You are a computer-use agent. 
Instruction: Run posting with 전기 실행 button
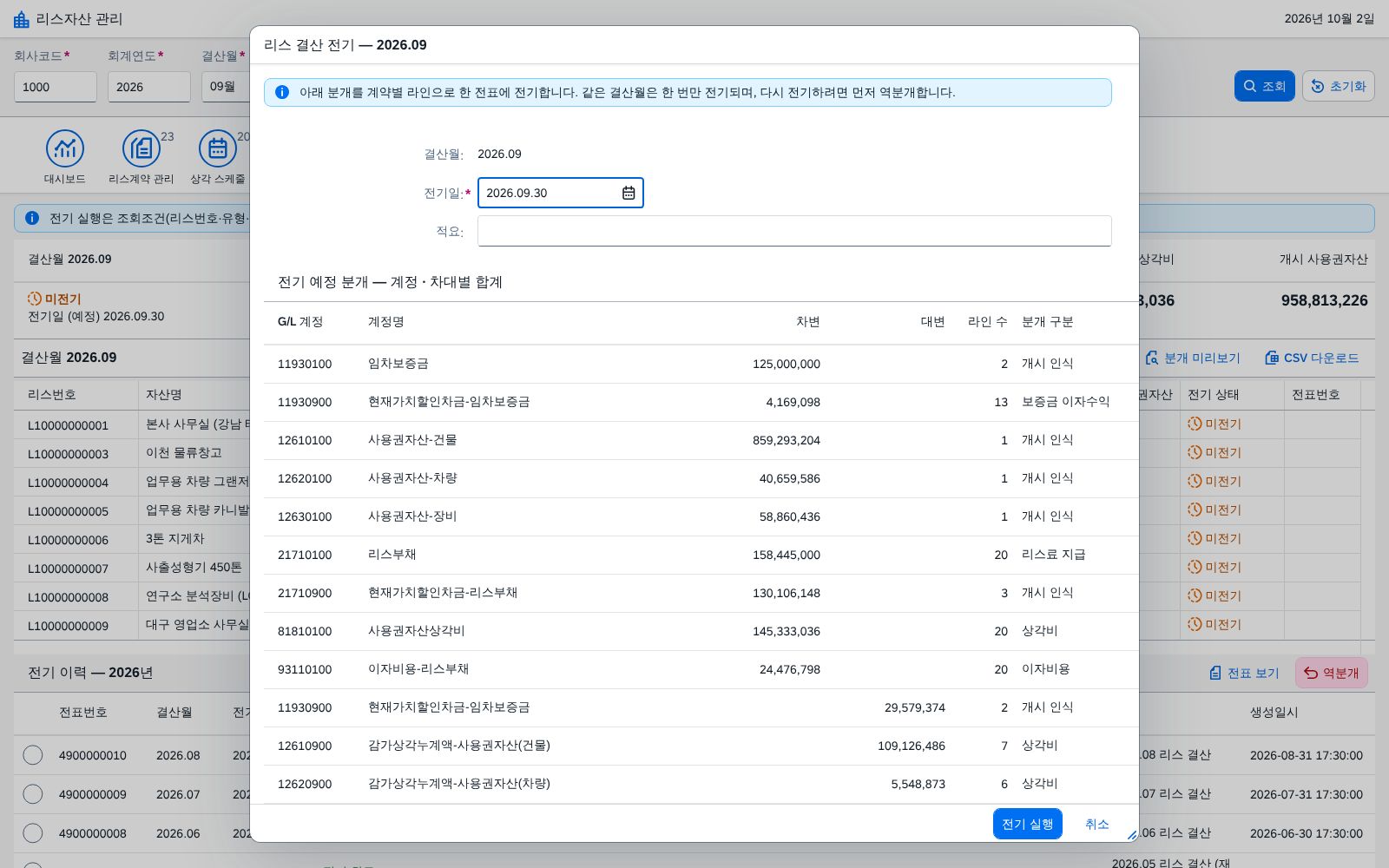click(x=1027, y=824)
